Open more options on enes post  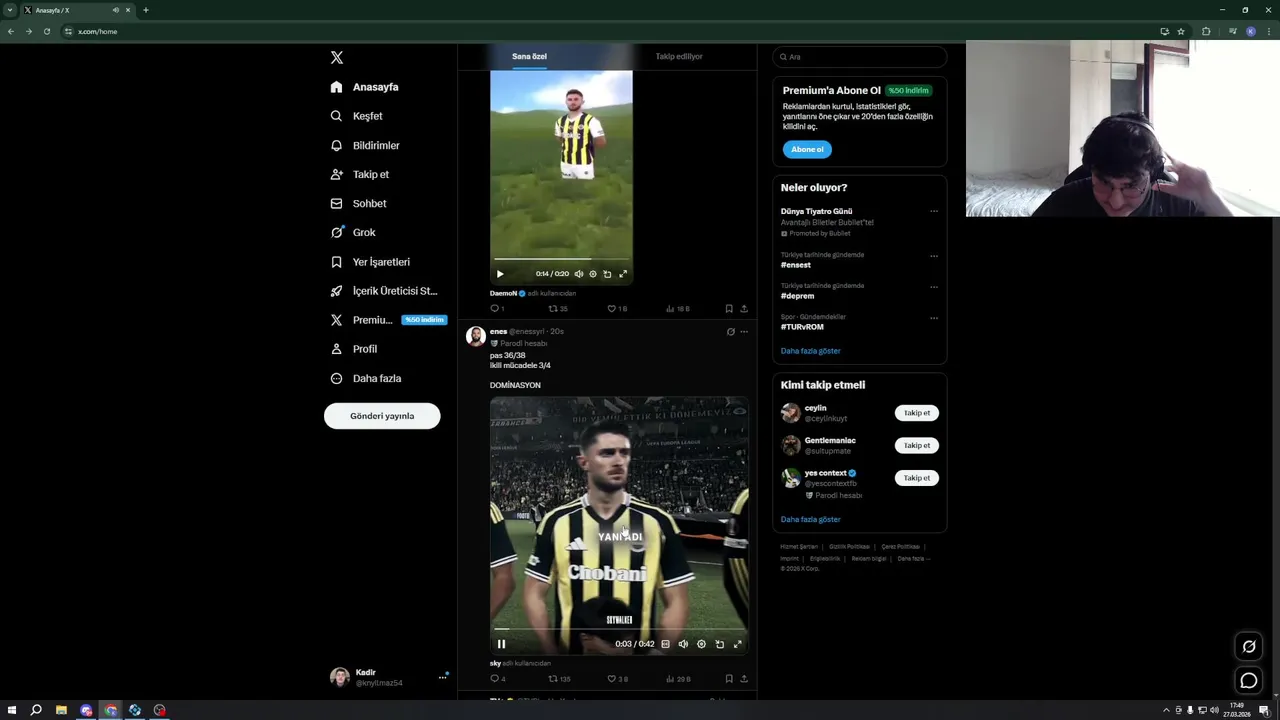click(744, 332)
